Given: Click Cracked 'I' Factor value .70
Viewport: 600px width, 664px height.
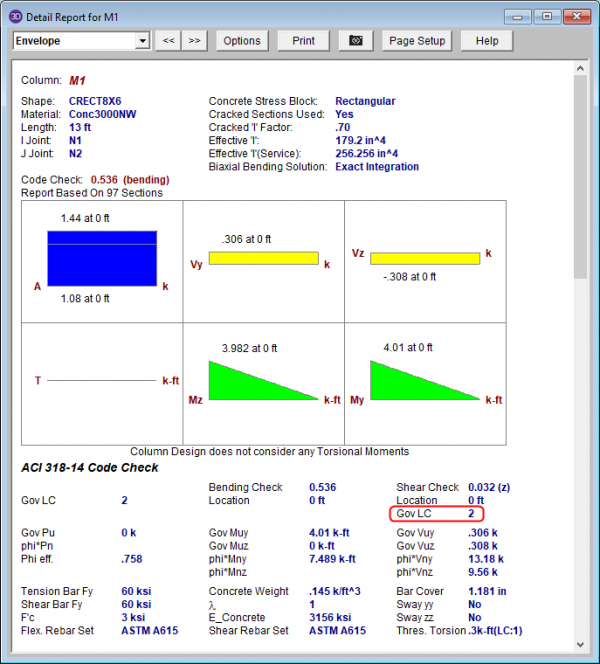Looking at the screenshot, I should point(343,127).
